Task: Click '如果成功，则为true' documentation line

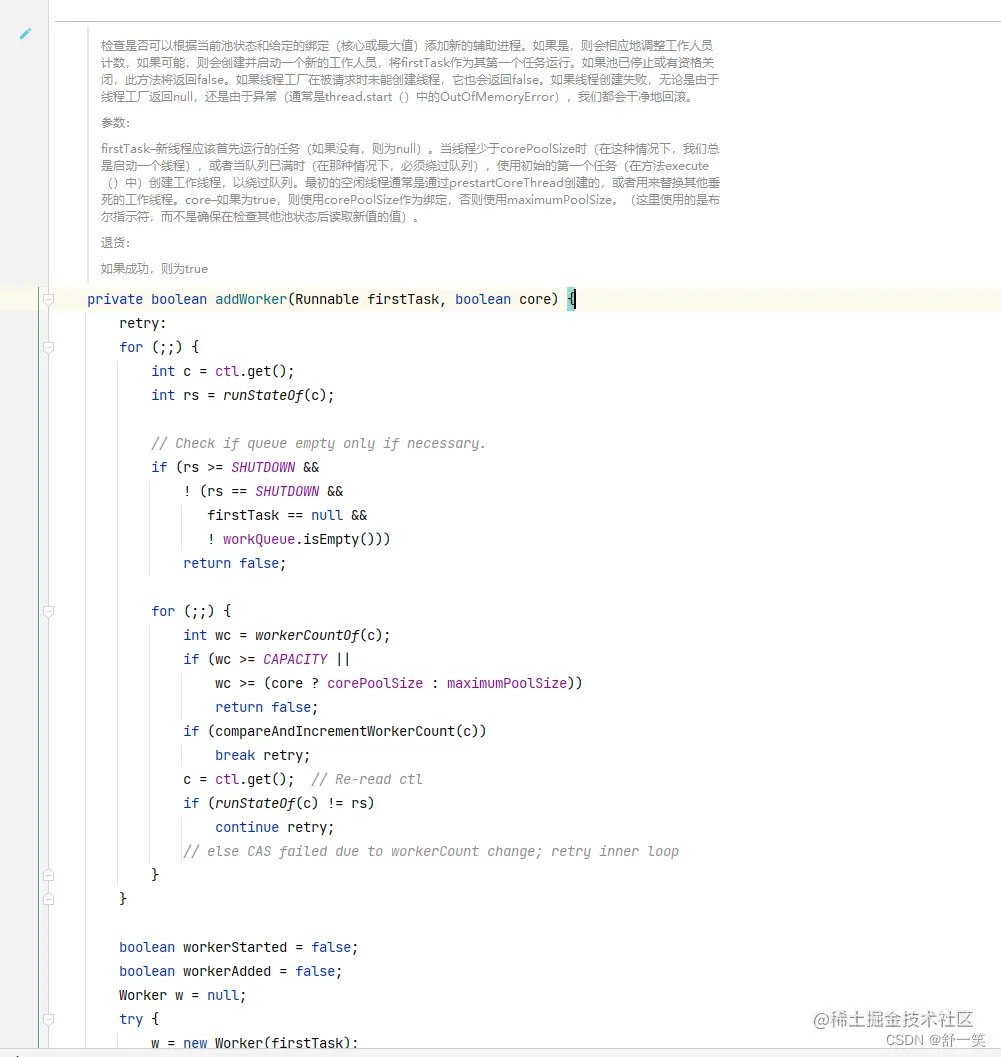Action: [x=154, y=269]
